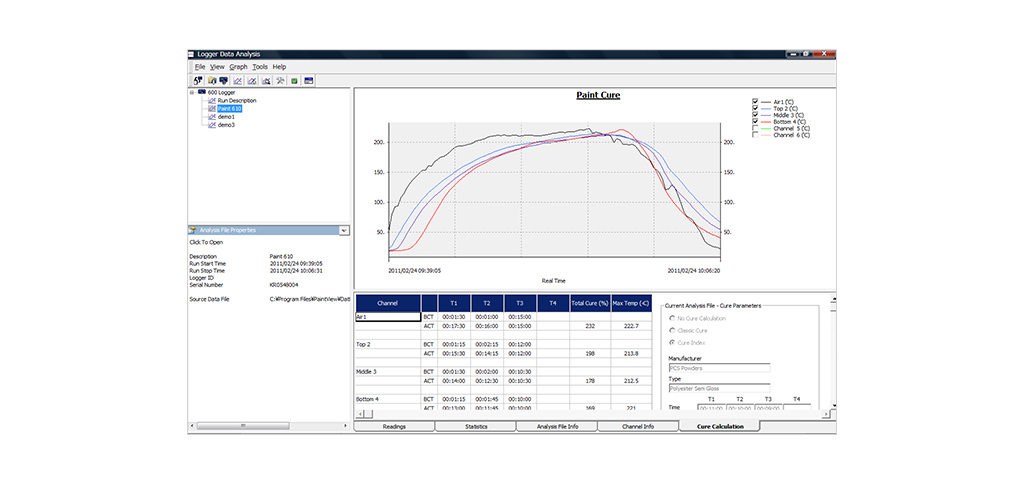Click the T1 Time input field

tap(711, 408)
